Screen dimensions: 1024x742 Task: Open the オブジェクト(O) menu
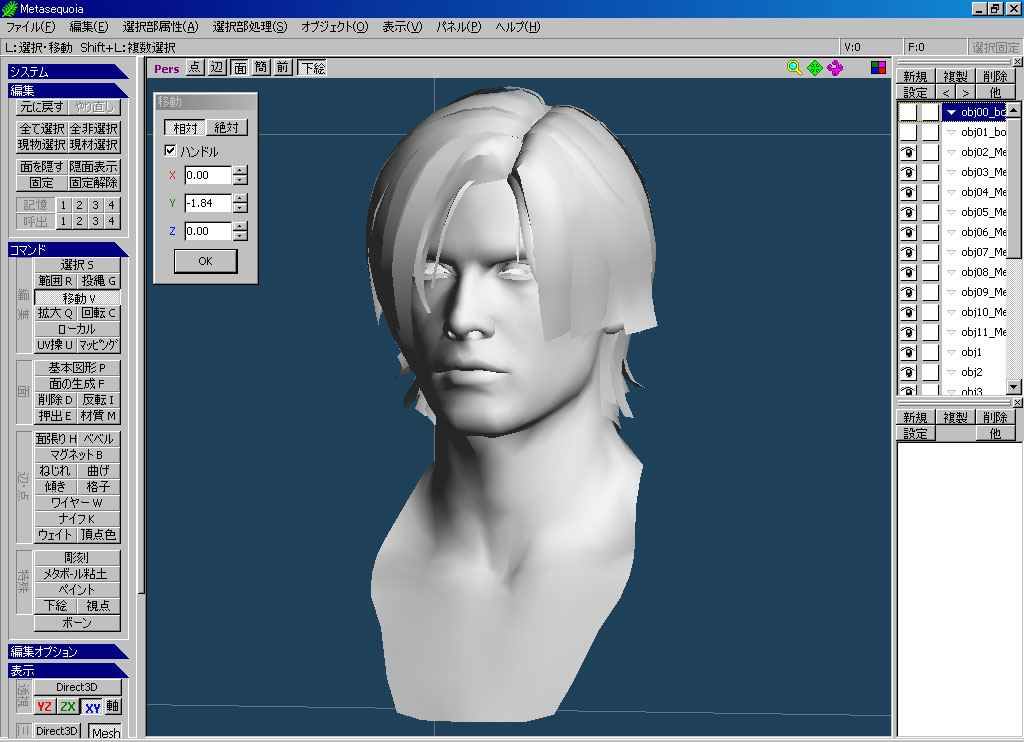pos(334,27)
